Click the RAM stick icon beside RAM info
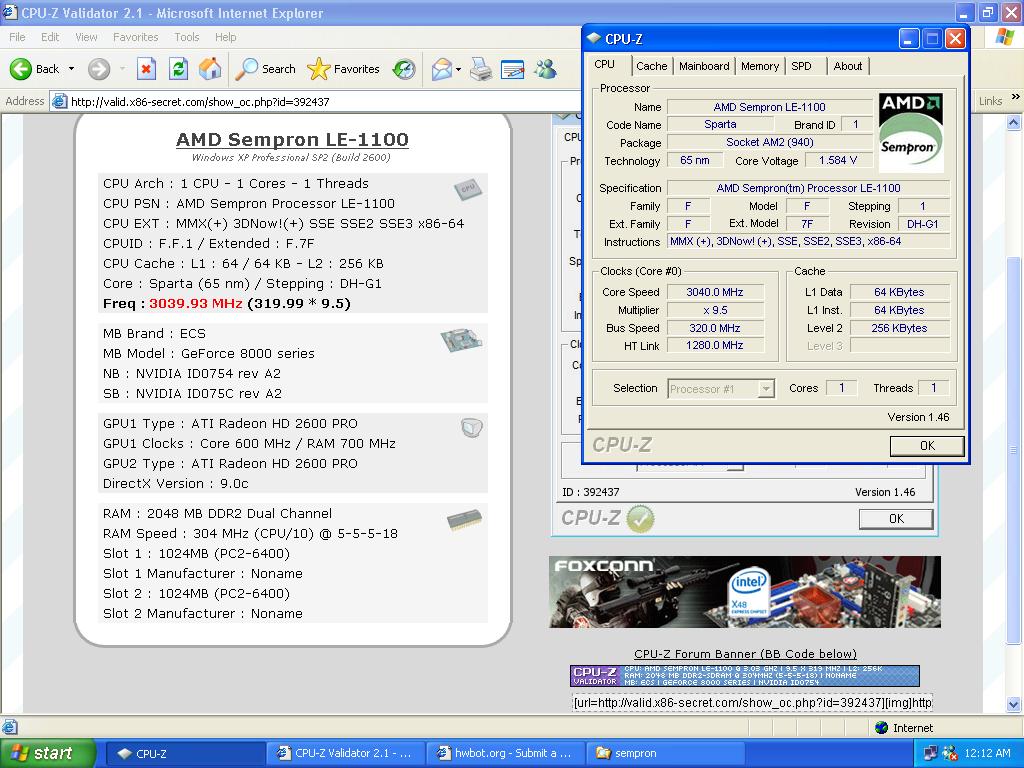The image size is (1024, 768). point(464,520)
